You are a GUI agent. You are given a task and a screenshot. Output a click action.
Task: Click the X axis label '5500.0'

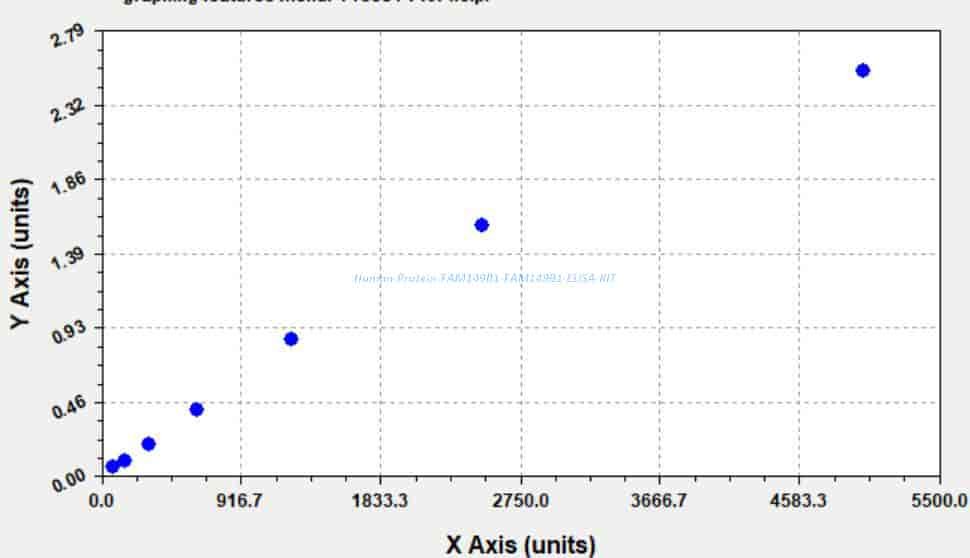coord(939,500)
